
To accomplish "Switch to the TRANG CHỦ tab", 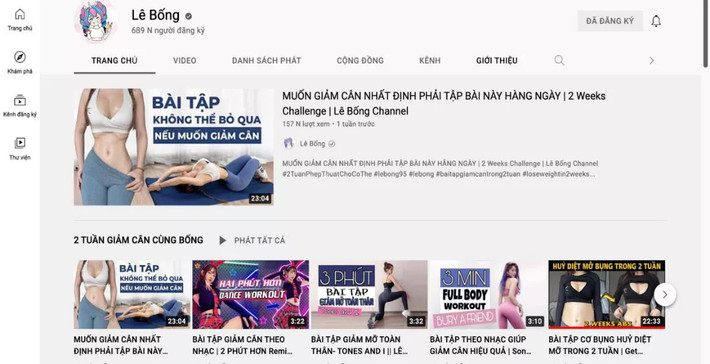I will 114,61.
